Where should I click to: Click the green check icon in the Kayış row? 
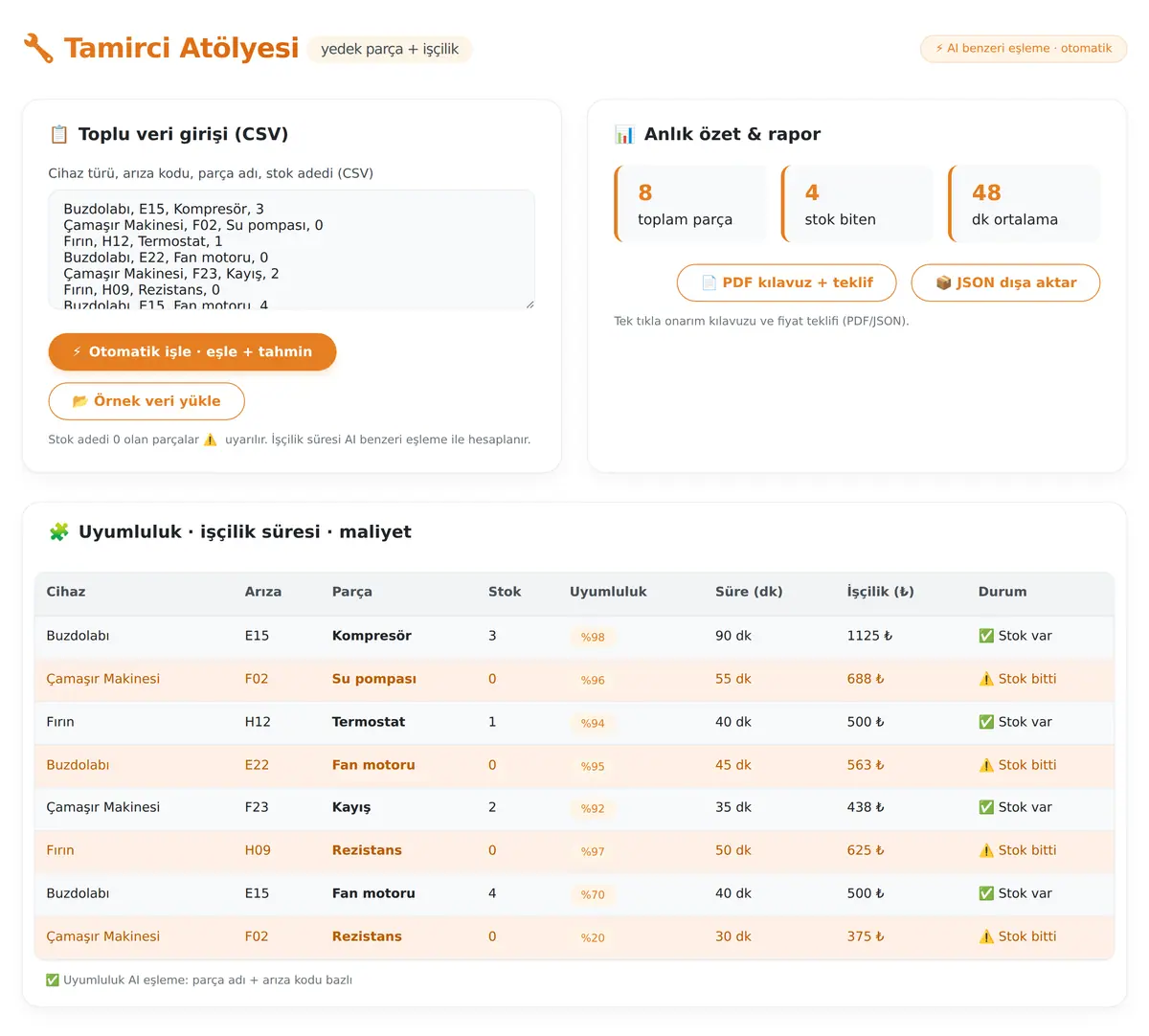[986, 807]
